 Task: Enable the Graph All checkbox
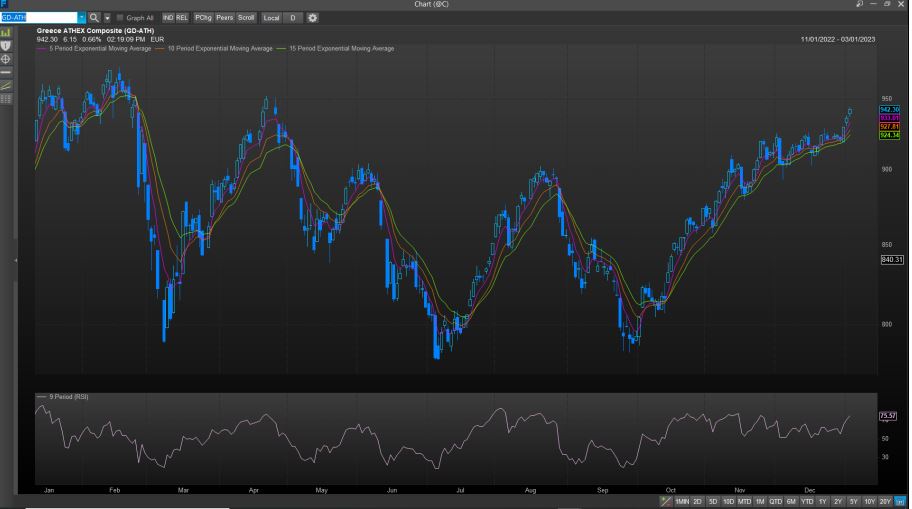121,18
